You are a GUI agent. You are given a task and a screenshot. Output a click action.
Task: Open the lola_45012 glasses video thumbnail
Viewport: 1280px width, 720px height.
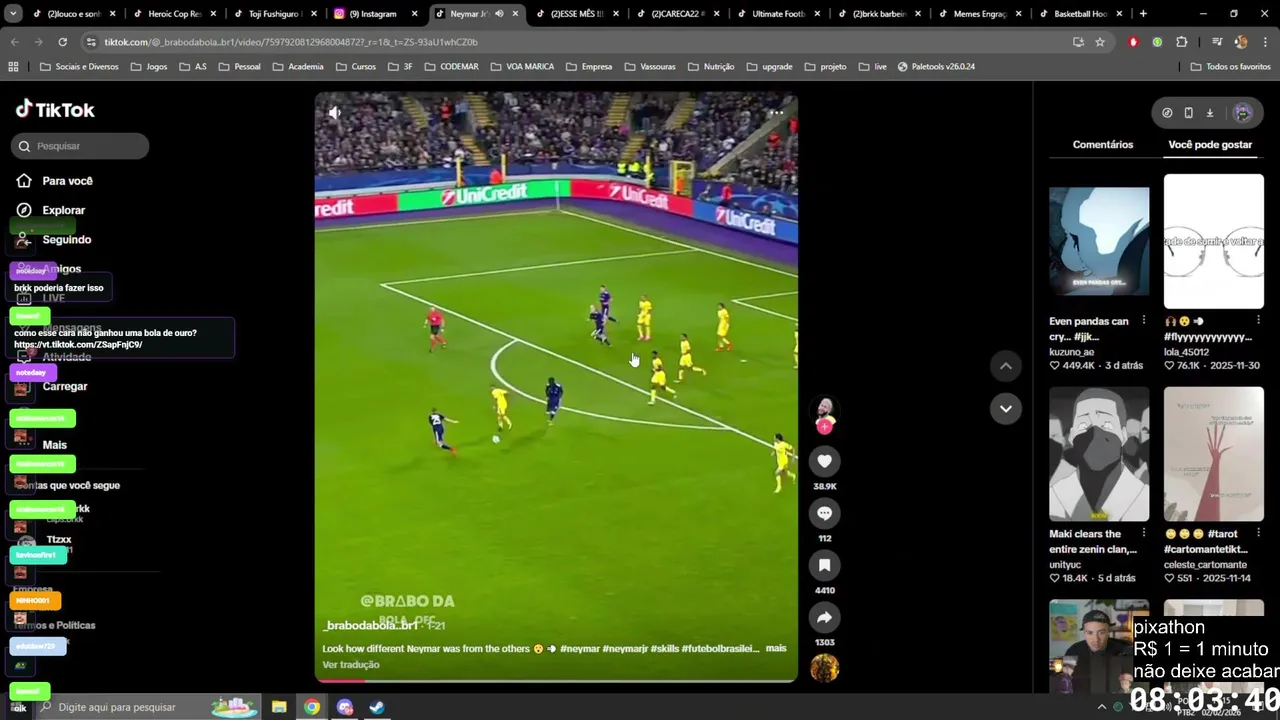click(x=1214, y=241)
